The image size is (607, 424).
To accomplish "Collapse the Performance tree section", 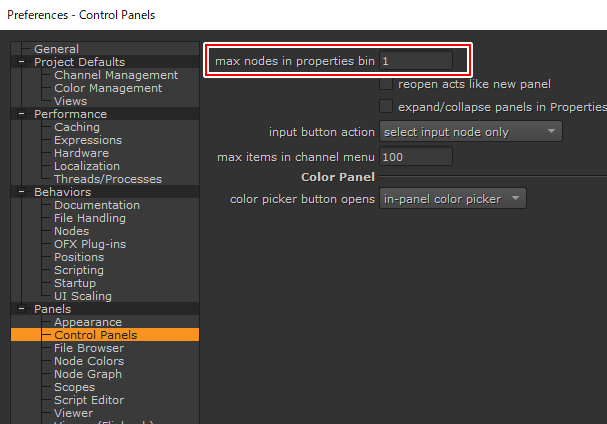I will pyautogui.click(x=21, y=114).
